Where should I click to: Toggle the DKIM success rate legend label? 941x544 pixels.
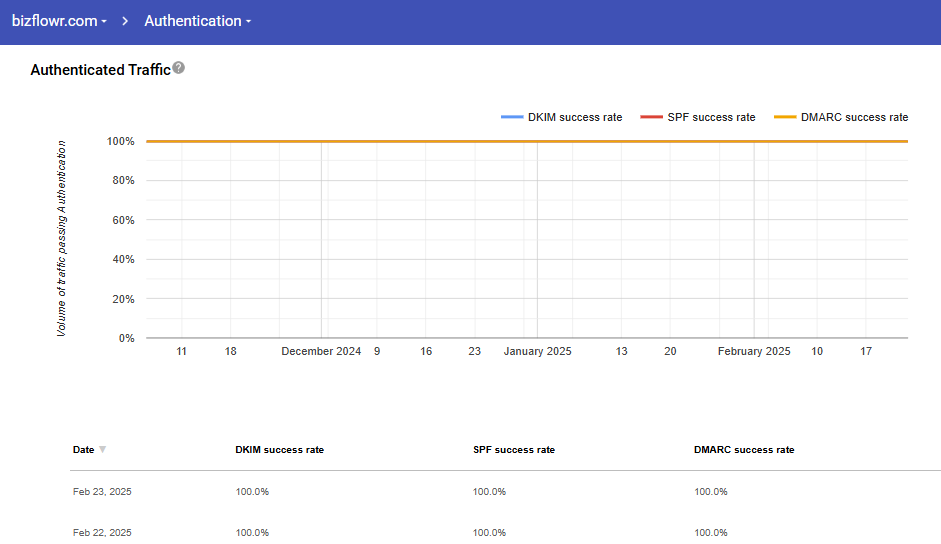tap(575, 117)
